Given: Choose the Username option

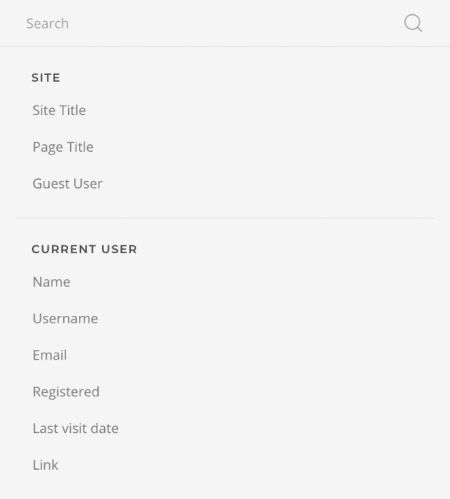Looking at the screenshot, I should (65, 319).
